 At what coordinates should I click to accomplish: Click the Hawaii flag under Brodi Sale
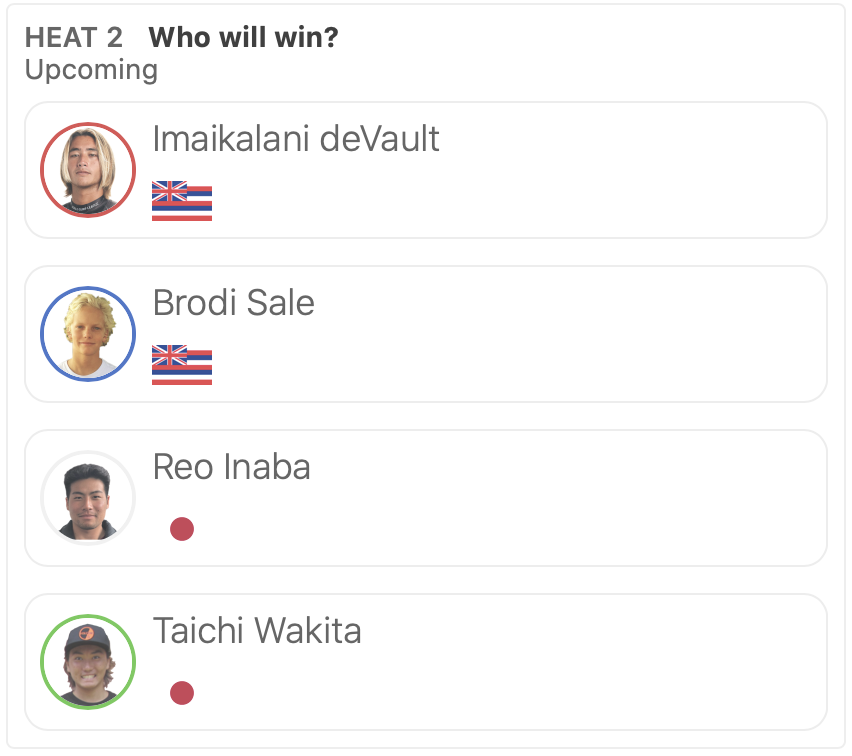tap(181, 364)
